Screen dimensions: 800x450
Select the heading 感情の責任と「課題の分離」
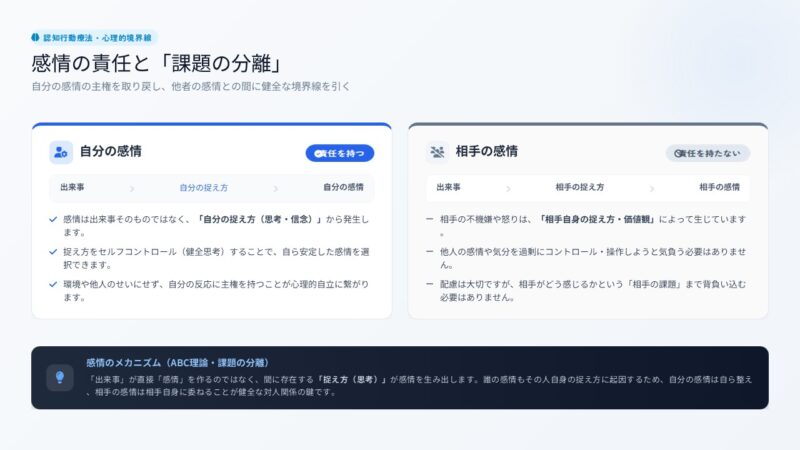157,64
